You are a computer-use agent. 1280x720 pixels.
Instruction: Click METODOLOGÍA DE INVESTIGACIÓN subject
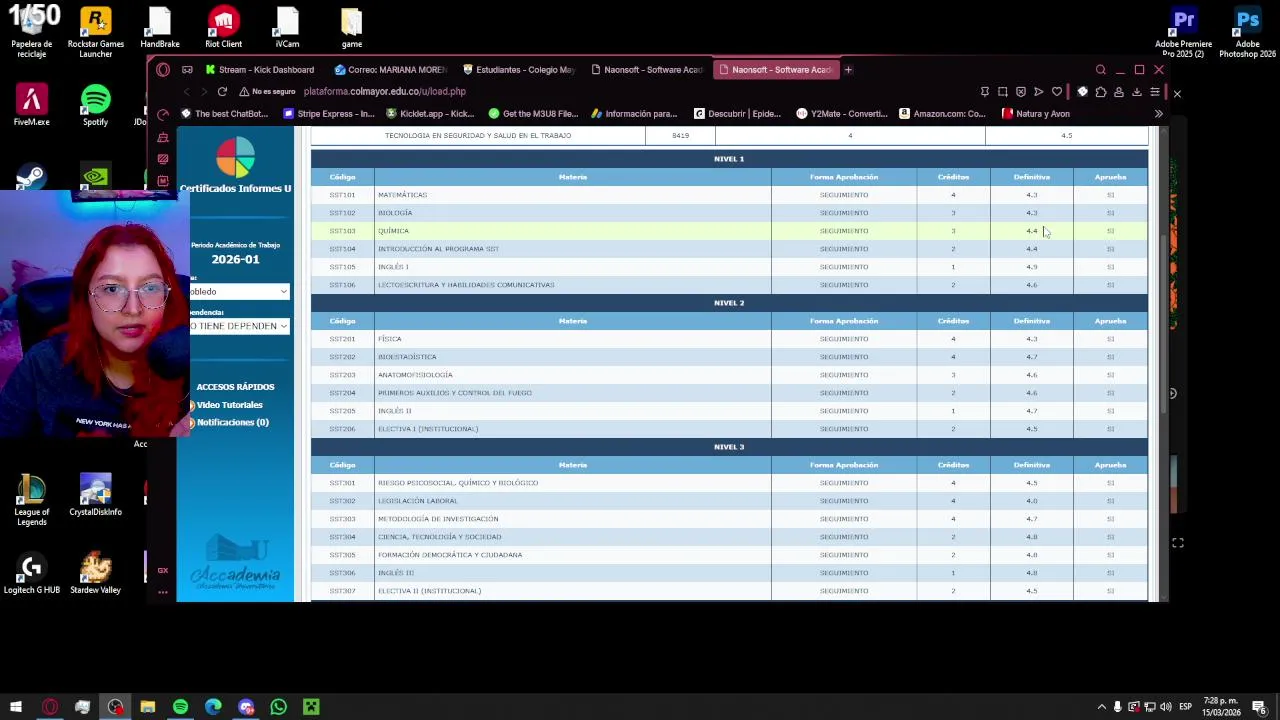(x=438, y=519)
